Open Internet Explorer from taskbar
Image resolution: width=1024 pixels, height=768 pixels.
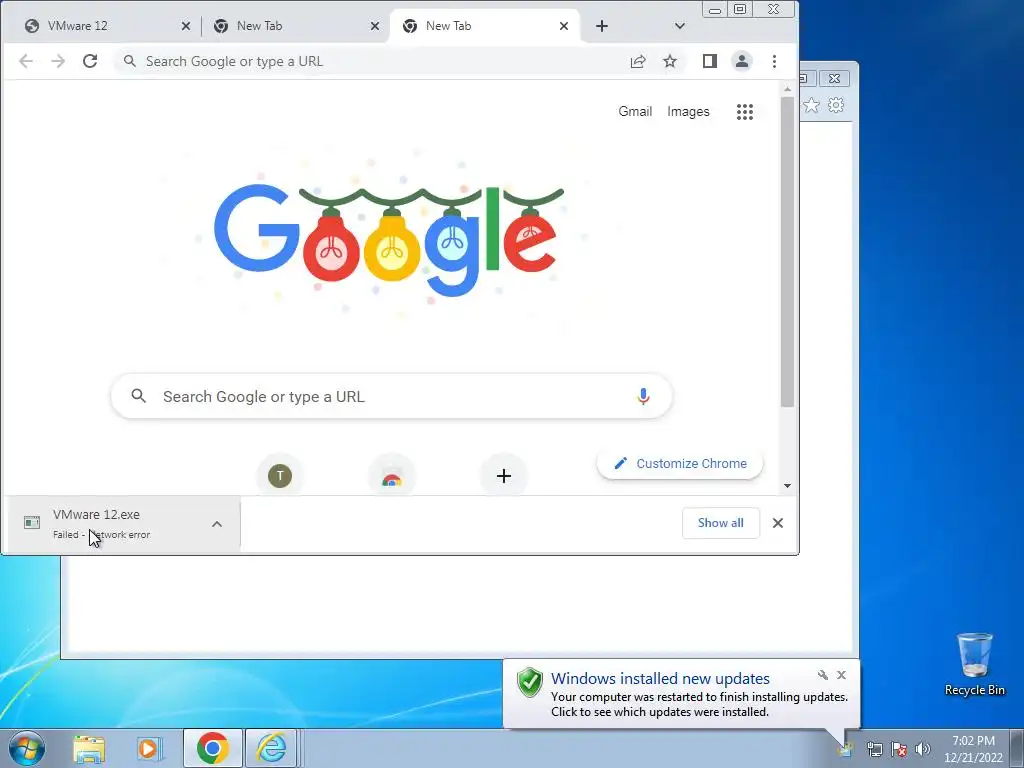coord(272,748)
